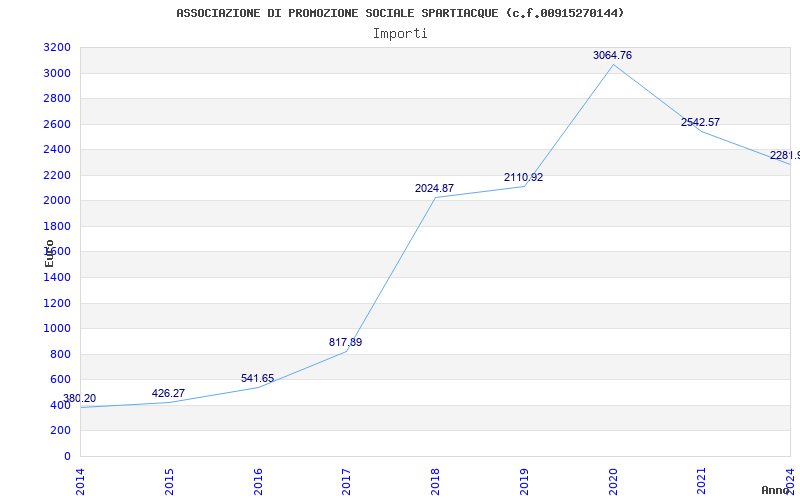Click x-axis year 2017

pos(346,482)
